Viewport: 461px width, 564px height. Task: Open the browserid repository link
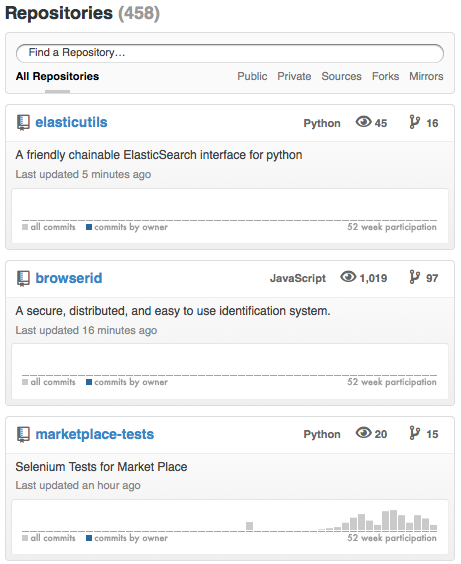(x=69, y=278)
